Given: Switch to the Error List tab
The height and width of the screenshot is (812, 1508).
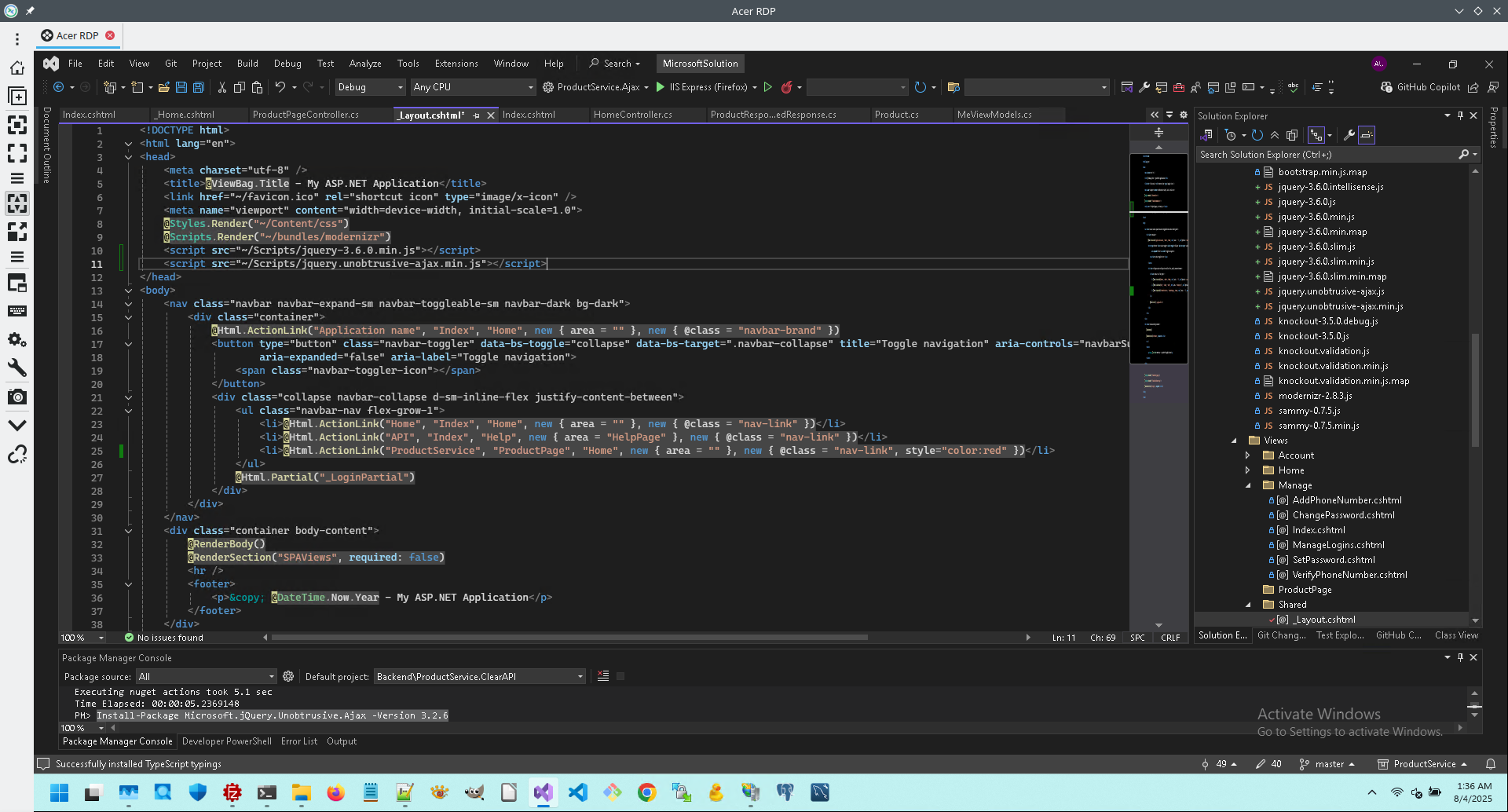Looking at the screenshot, I should tap(299, 741).
